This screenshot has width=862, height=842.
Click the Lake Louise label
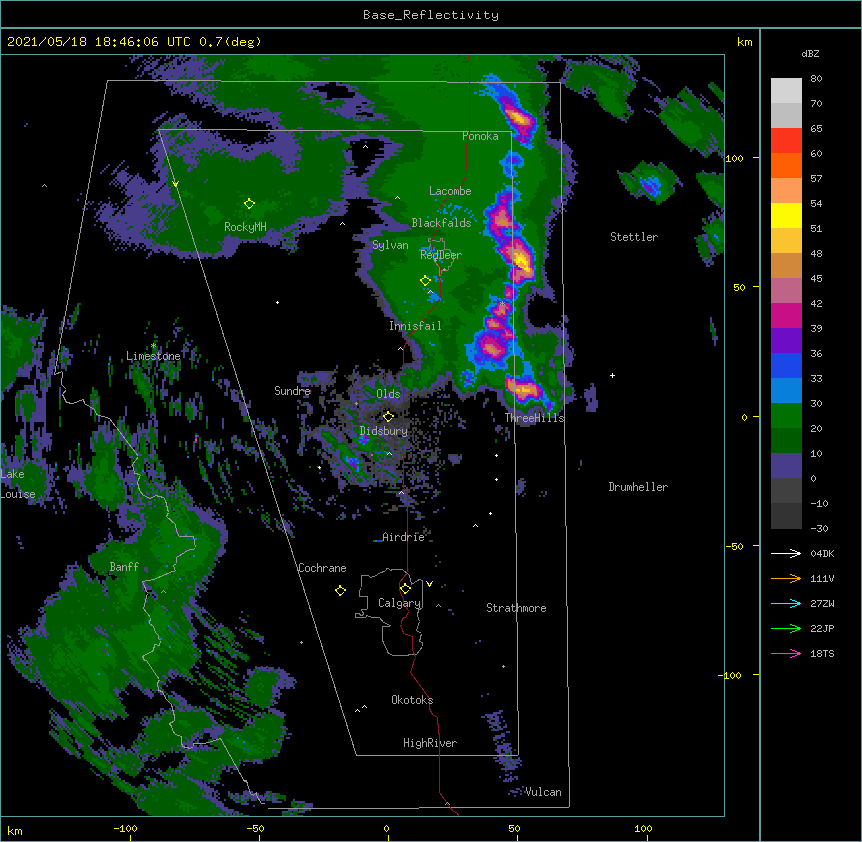tap(18, 484)
